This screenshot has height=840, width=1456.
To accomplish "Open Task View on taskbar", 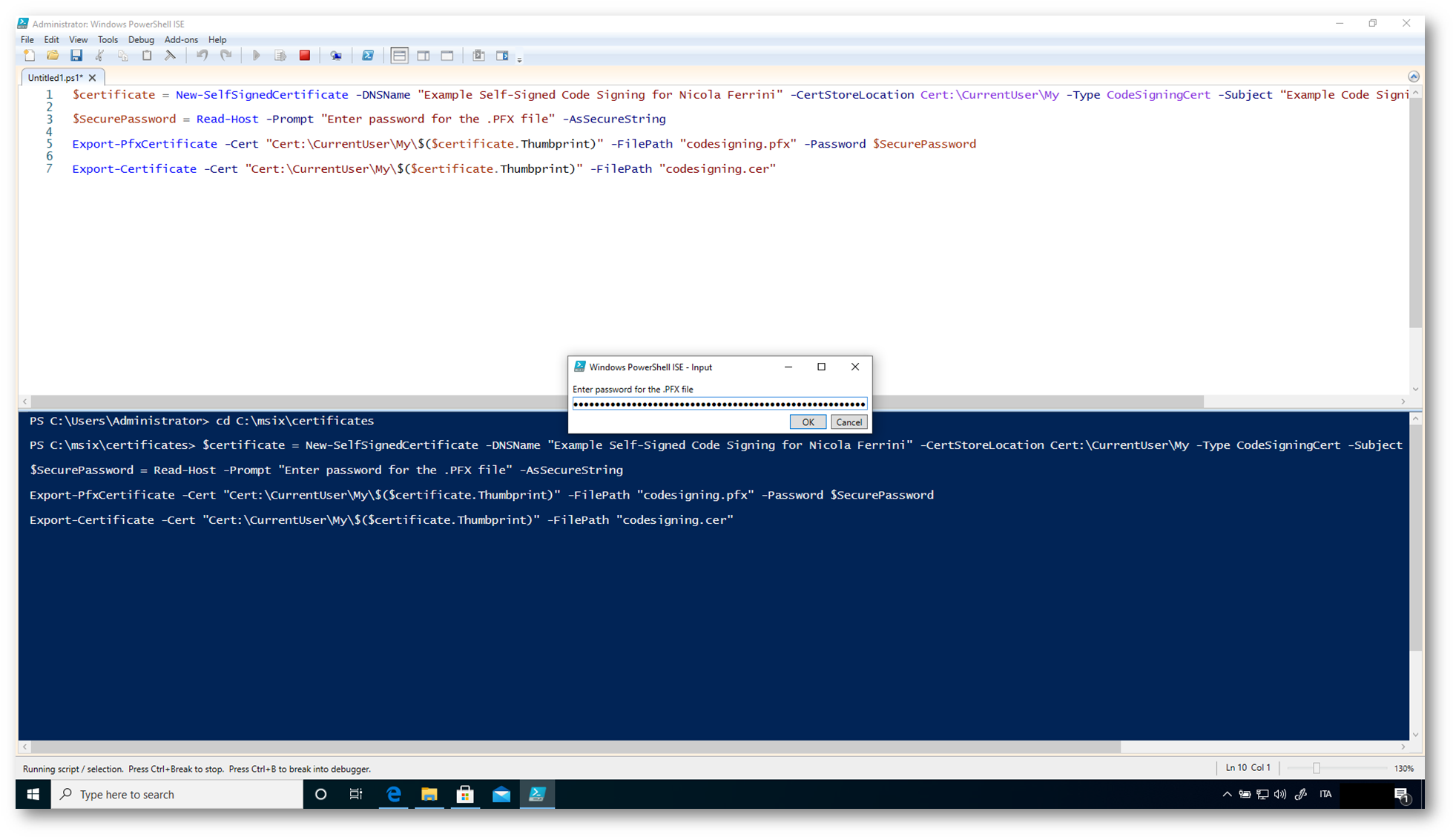I will pyautogui.click(x=356, y=794).
